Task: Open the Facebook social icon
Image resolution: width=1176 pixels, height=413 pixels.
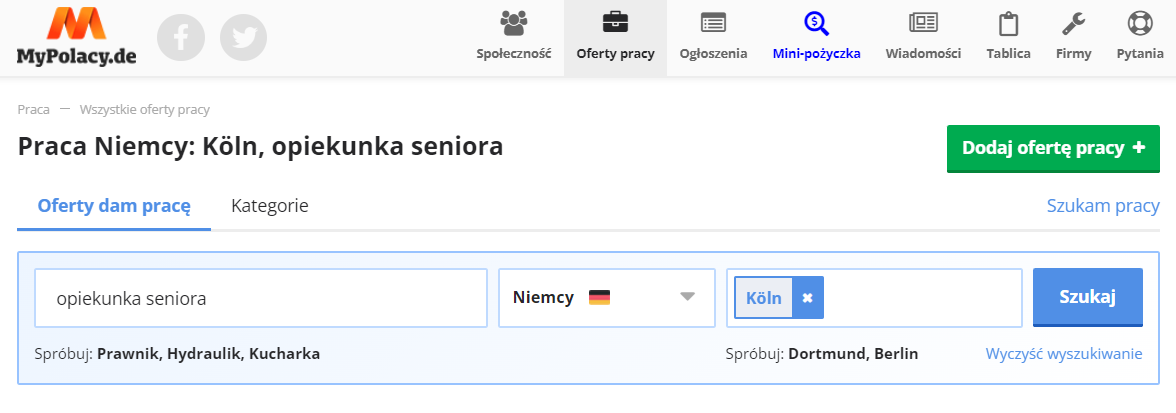Action: click(181, 38)
